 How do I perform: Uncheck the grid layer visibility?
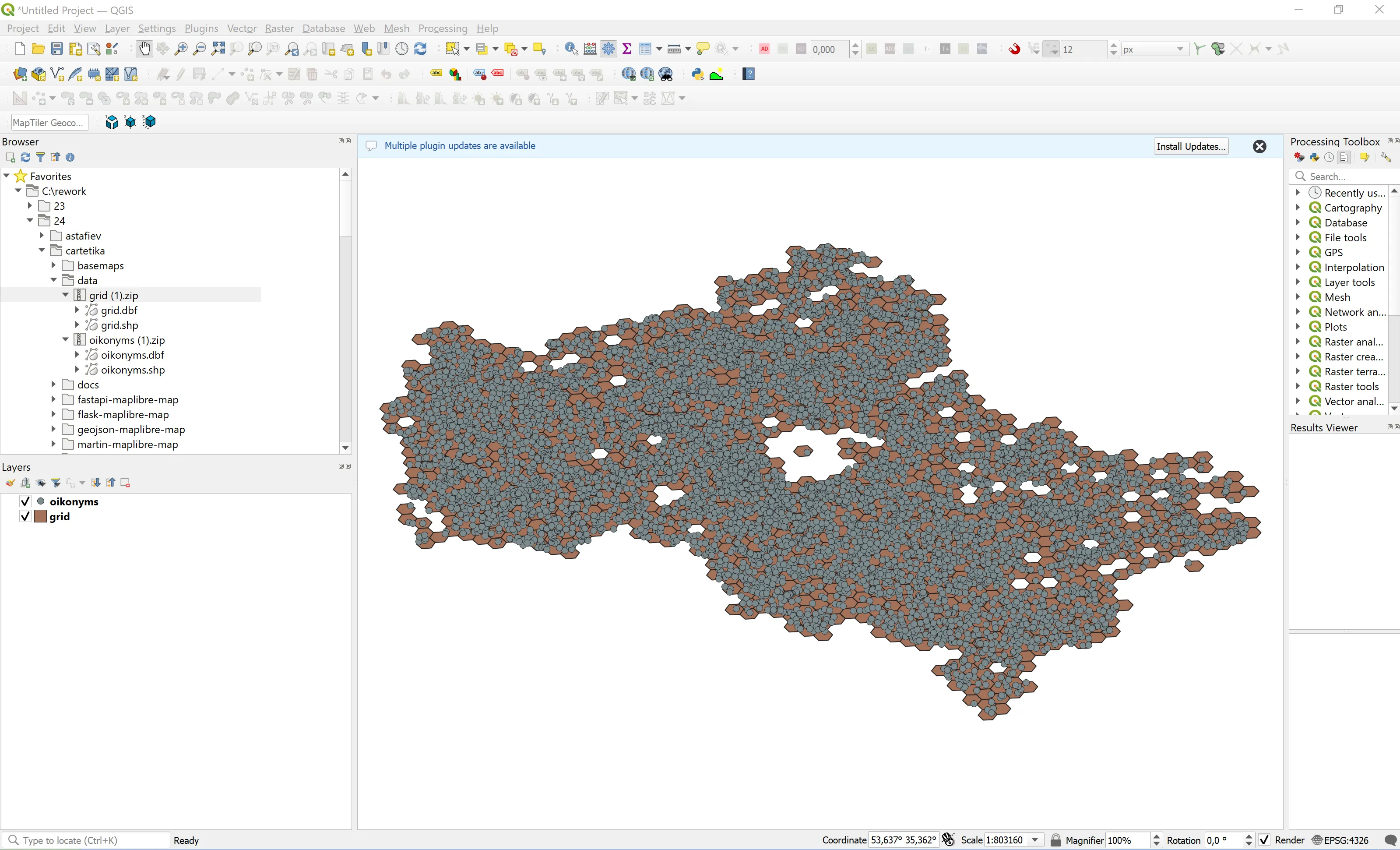25,516
